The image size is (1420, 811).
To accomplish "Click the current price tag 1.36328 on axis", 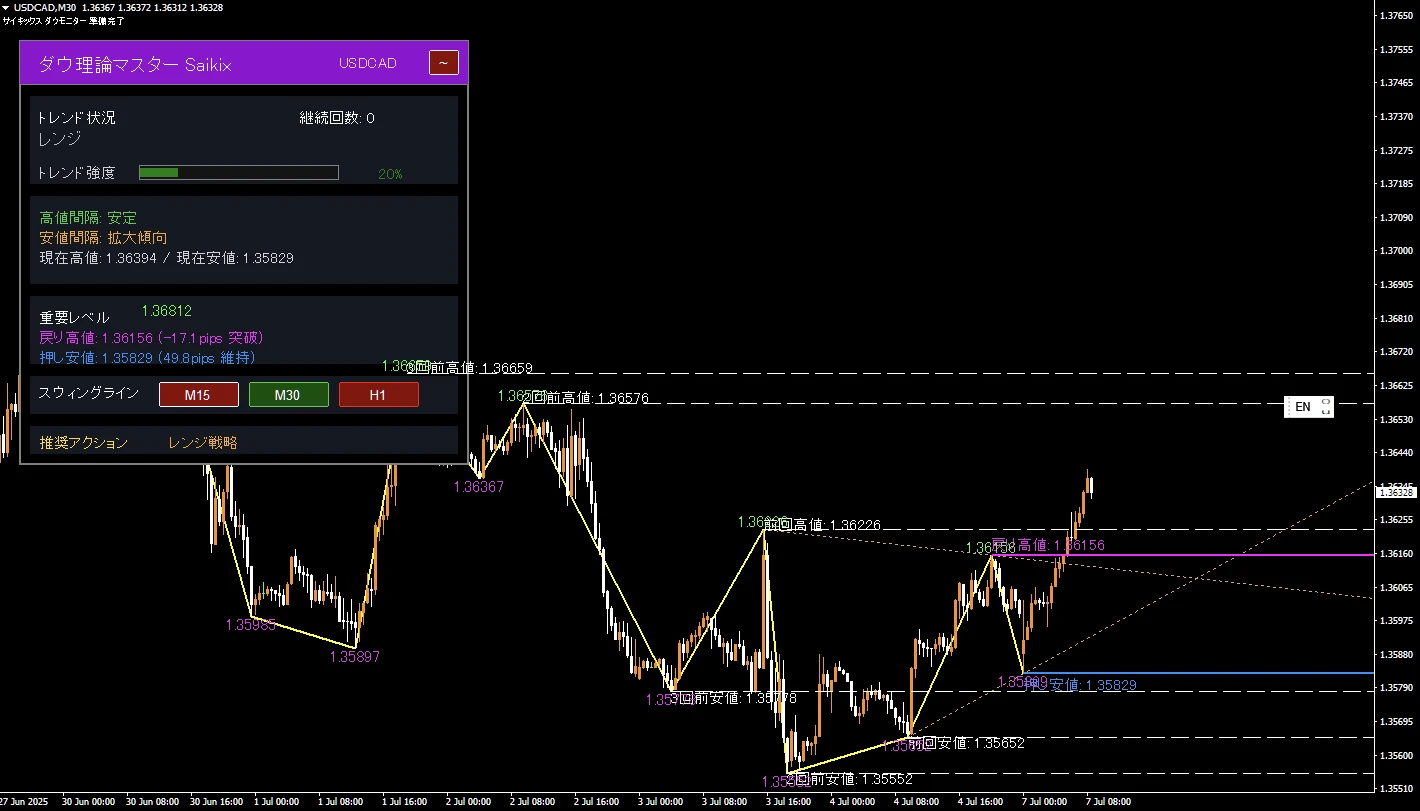I will pyautogui.click(x=1396, y=492).
